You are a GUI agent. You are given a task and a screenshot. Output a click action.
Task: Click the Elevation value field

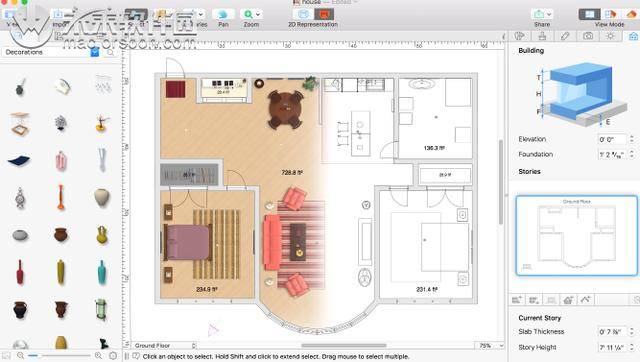point(612,139)
